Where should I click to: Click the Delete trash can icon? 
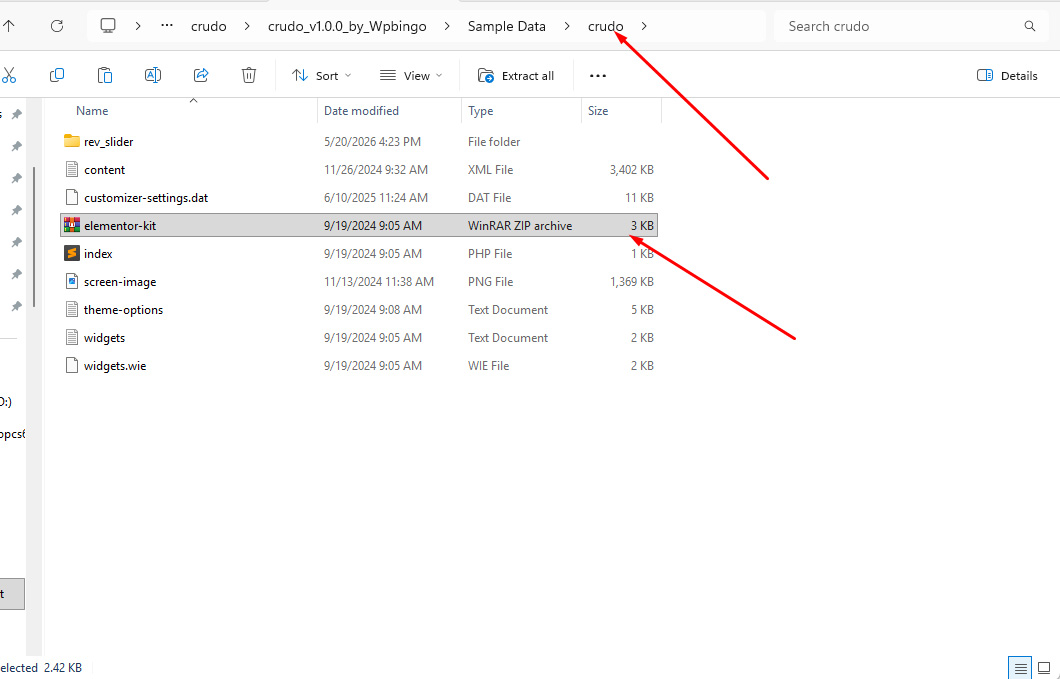tap(249, 75)
